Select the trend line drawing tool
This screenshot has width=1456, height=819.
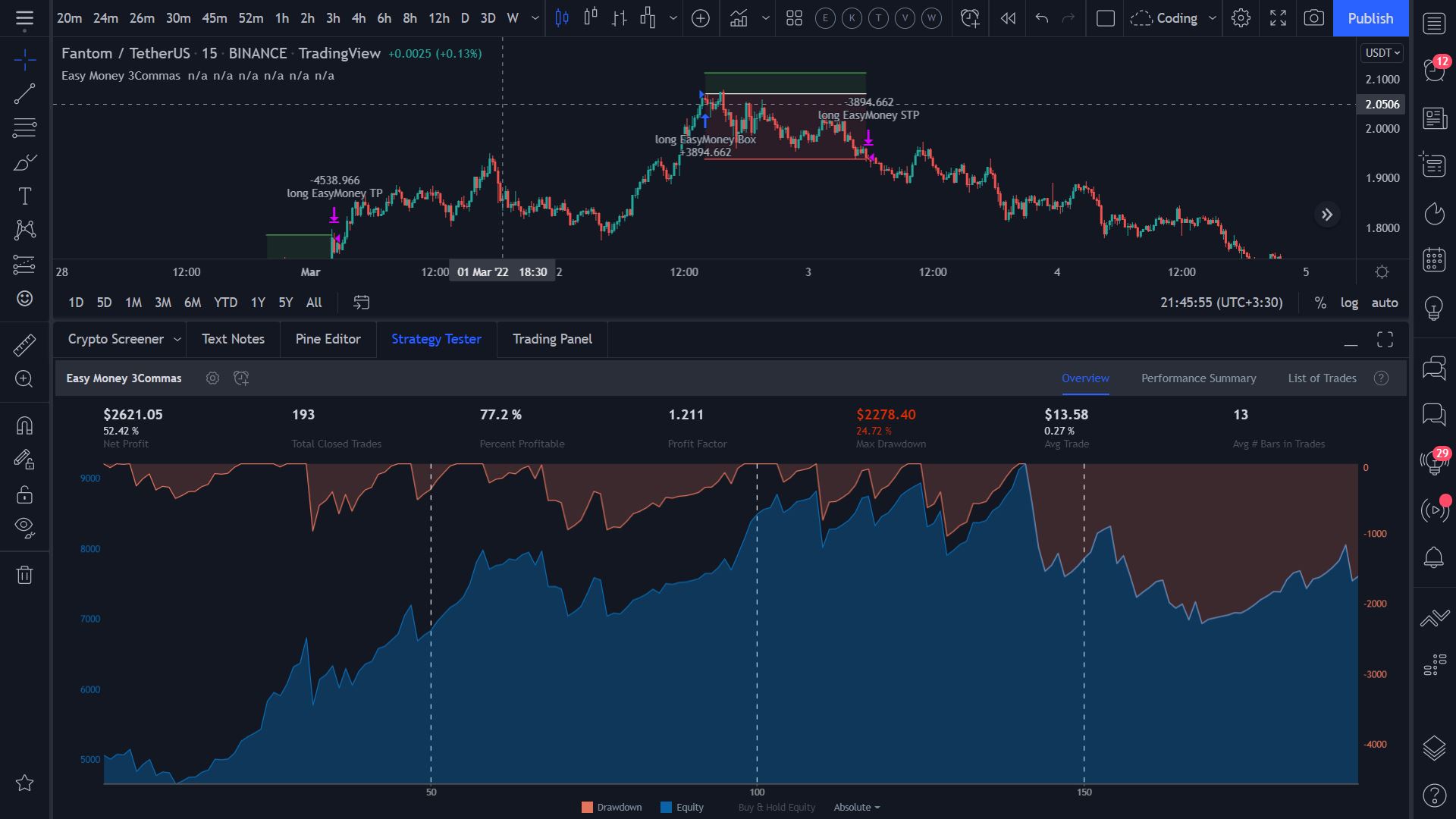click(x=24, y=94)
